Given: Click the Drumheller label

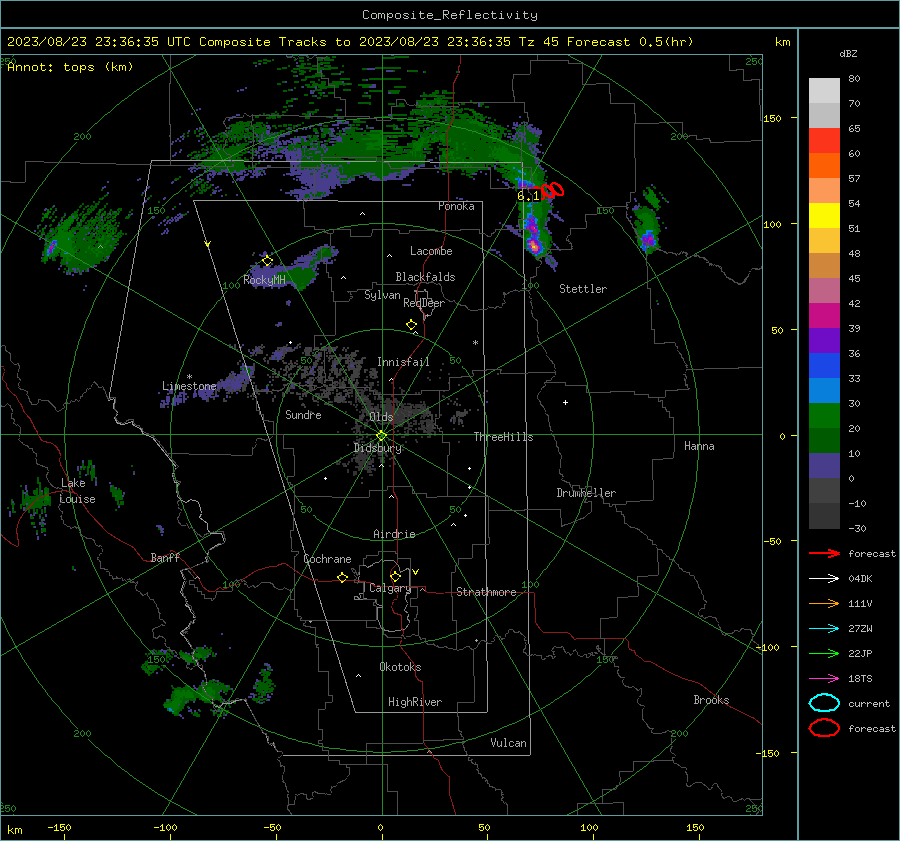Looking at the screenshot, I should click(586, 493).
